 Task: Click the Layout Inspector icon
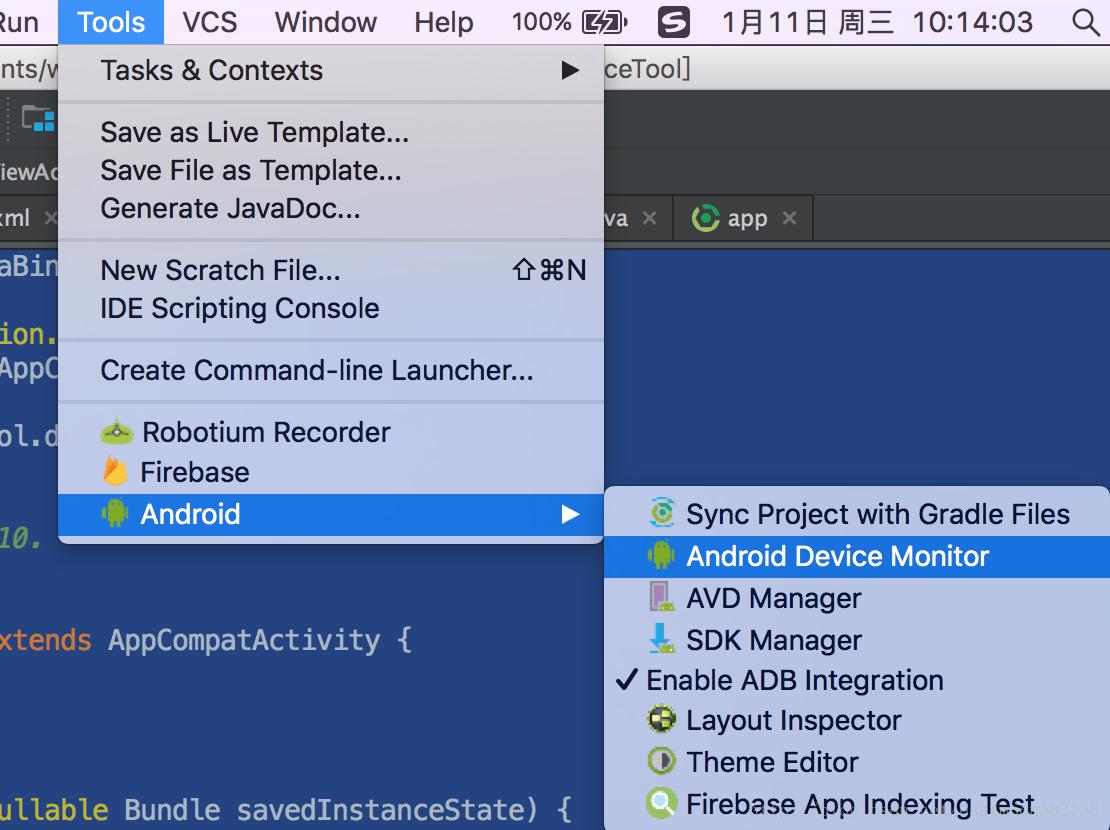point(662,720)
